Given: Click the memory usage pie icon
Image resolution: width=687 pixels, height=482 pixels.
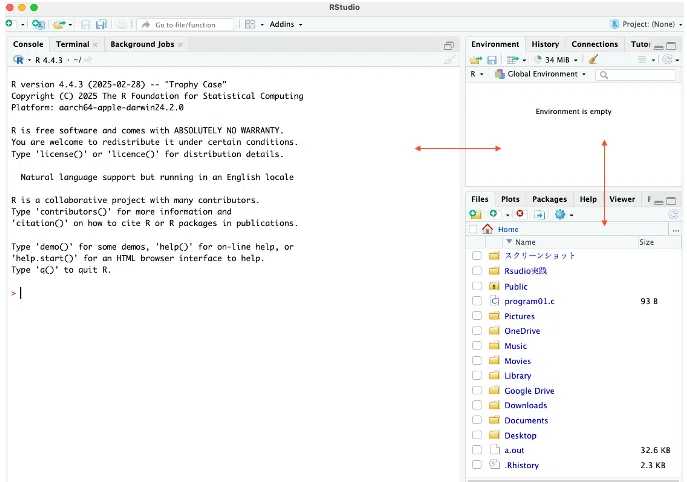Looking at the screenshot, I should [538, 59].
